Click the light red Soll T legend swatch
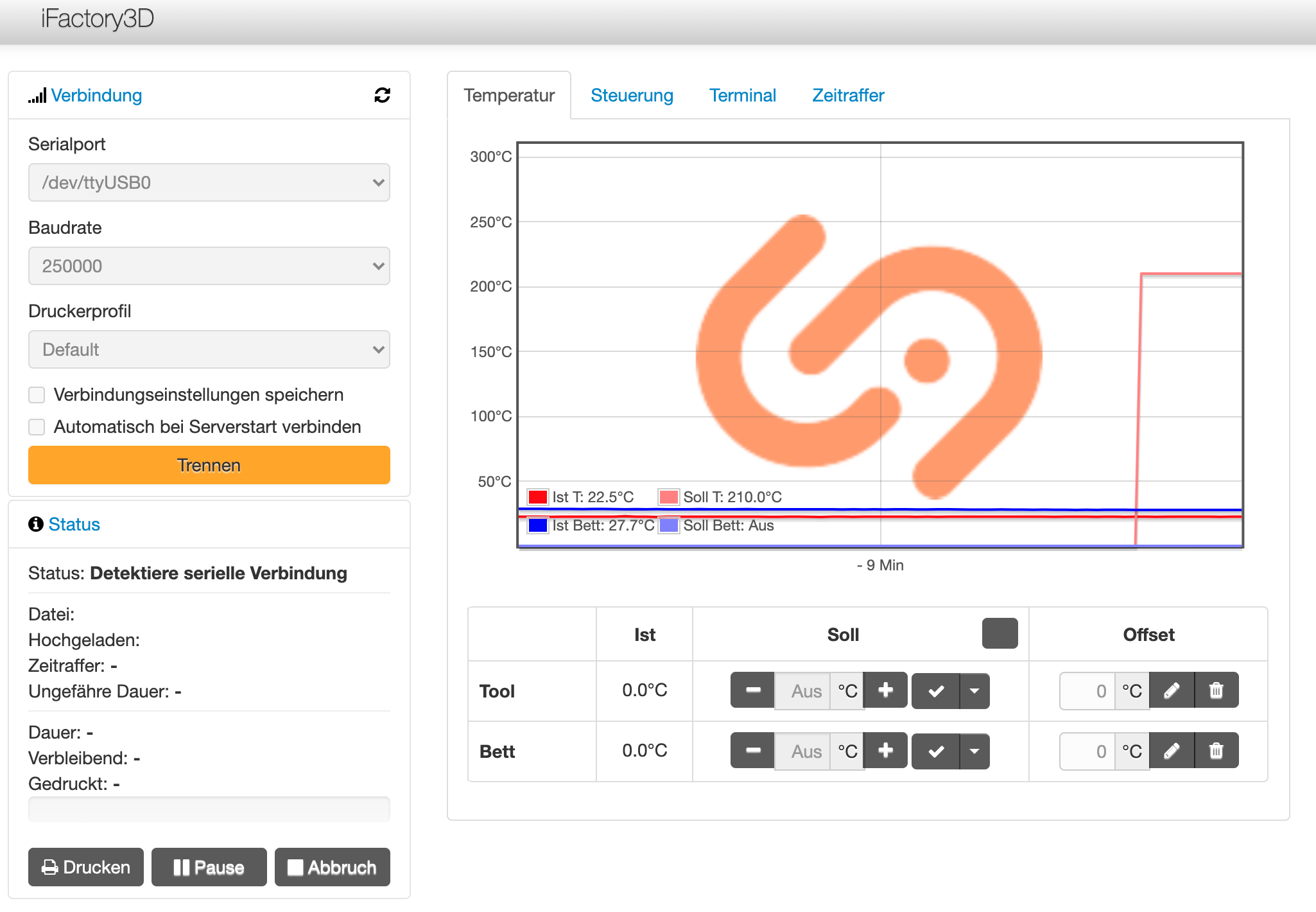The width and height of the screenshot is (1316, 912). tap(669, 497)
